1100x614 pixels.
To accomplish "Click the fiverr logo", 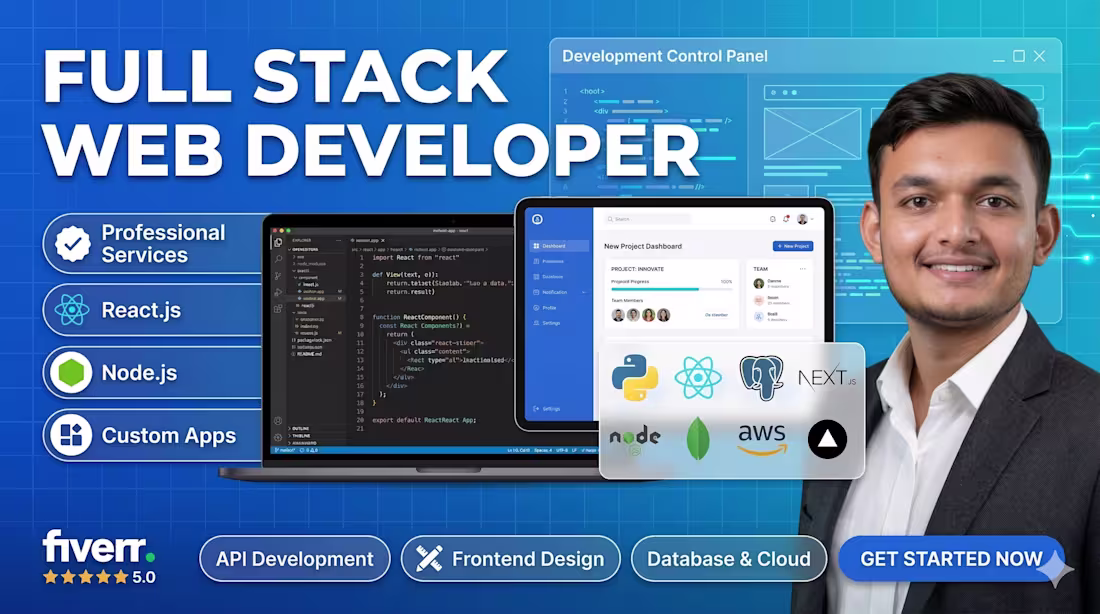I will point(98,546).
